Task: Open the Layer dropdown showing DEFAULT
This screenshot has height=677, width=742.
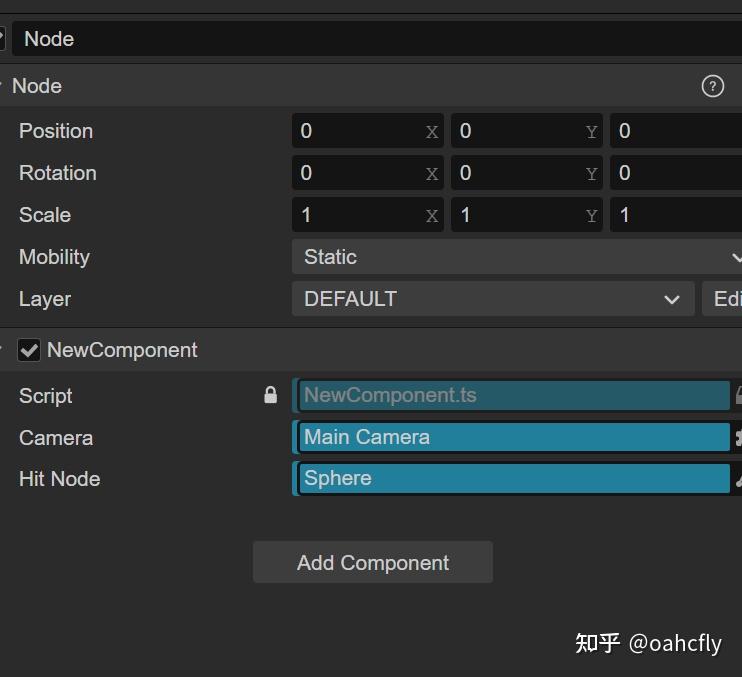Action: (x=492, y=299)
